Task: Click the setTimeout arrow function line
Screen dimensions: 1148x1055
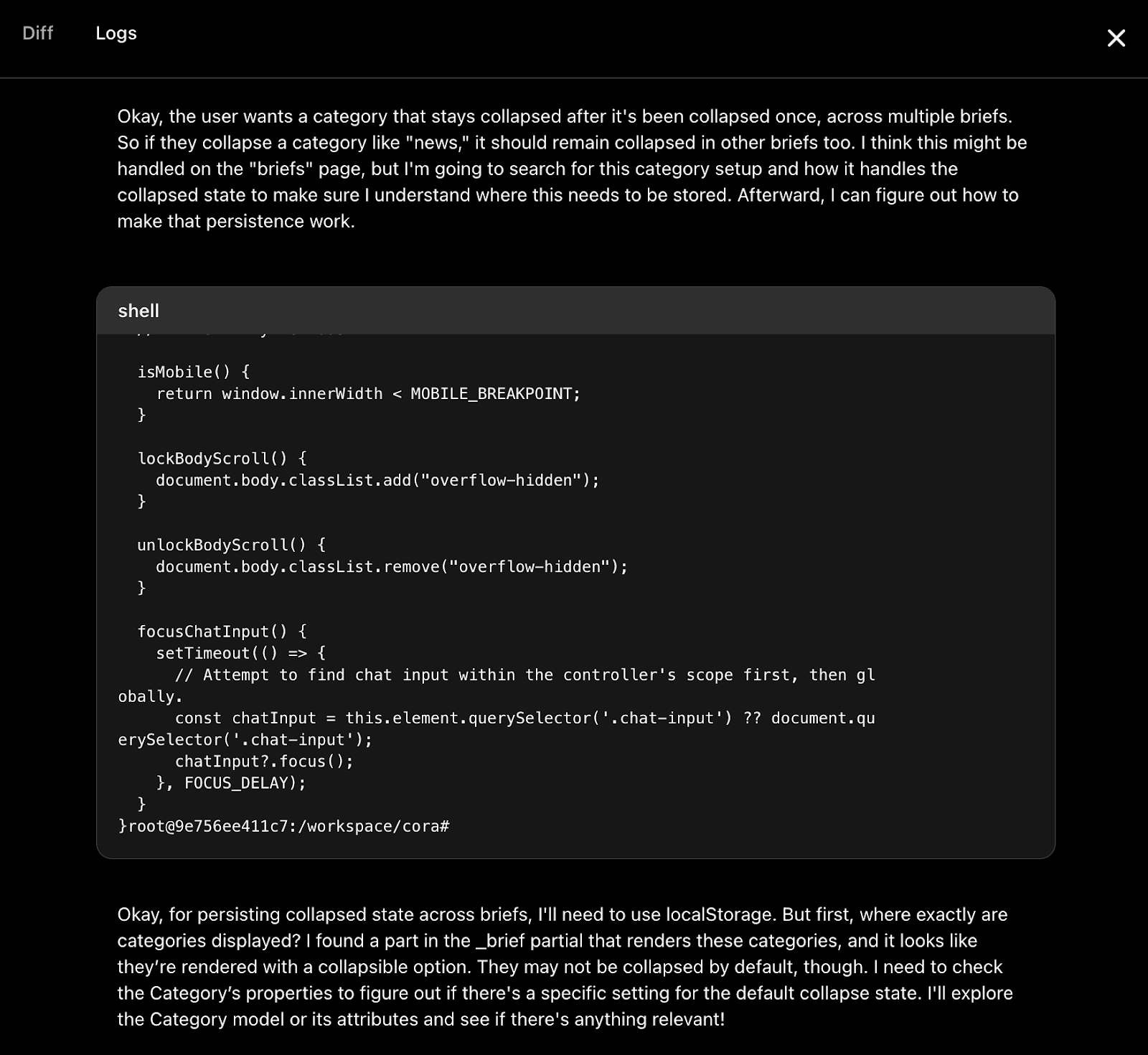Action: point(240,653)
